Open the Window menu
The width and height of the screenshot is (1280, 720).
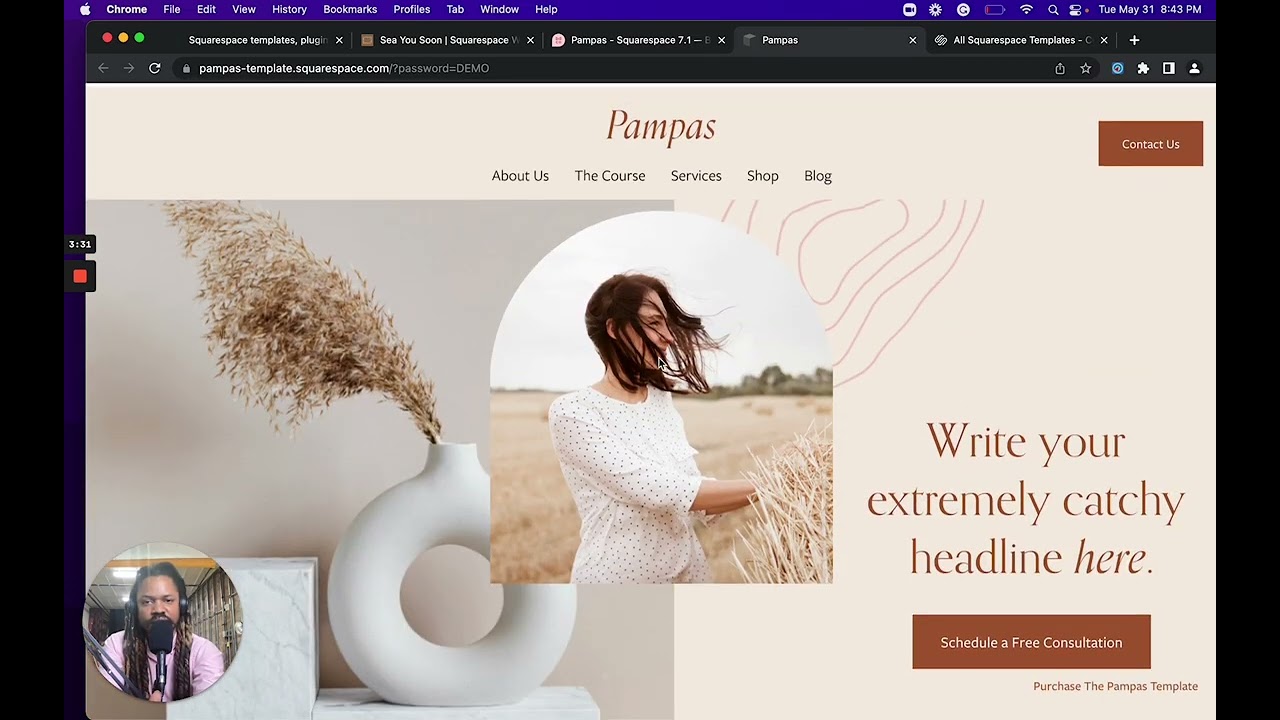(x=499, y=9)
